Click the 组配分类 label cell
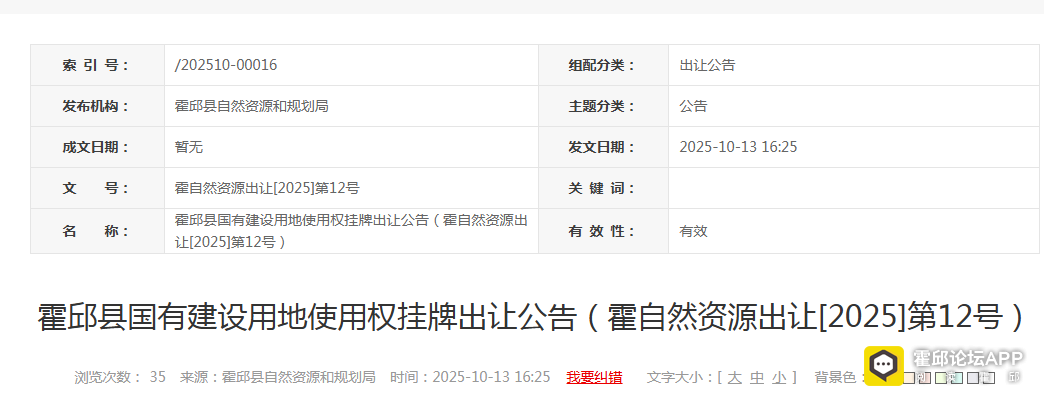 [x=603, y=65]
